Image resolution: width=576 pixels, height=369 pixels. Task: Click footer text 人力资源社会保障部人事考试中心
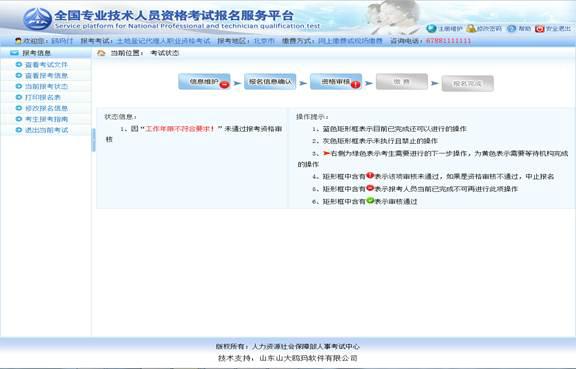click(306, 347)
